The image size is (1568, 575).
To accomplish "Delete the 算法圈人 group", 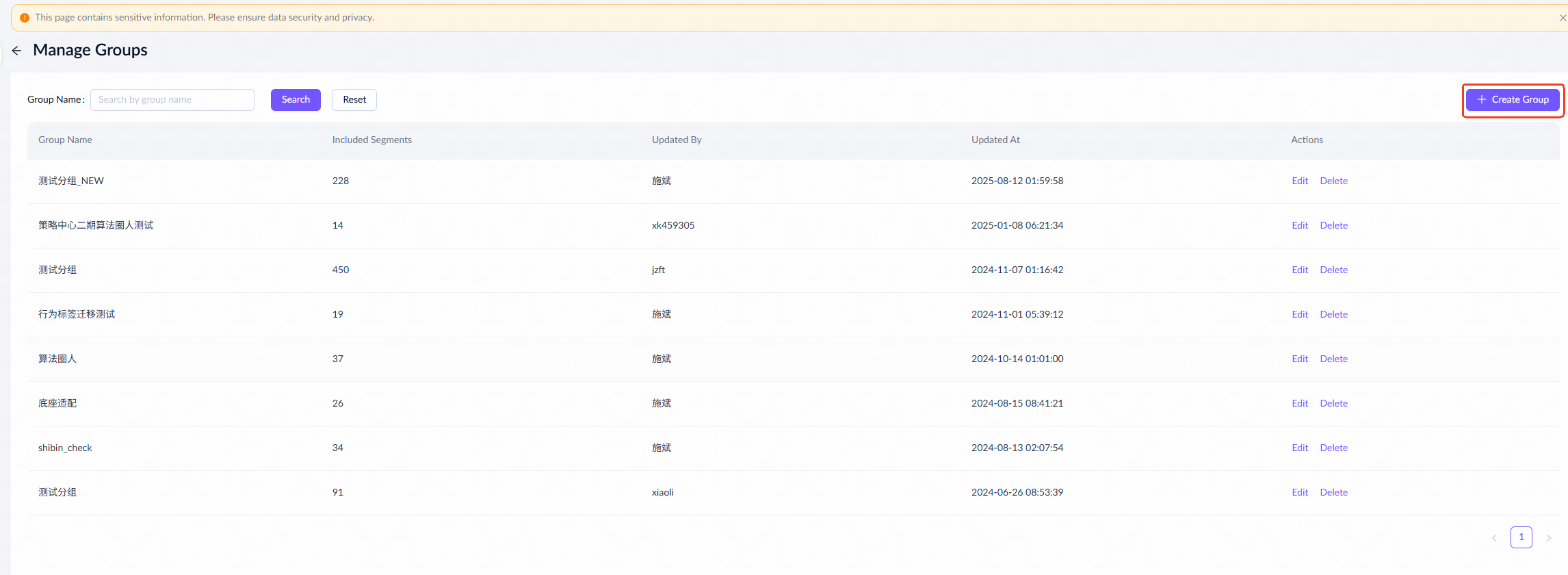I will (x=1333, y=359).
